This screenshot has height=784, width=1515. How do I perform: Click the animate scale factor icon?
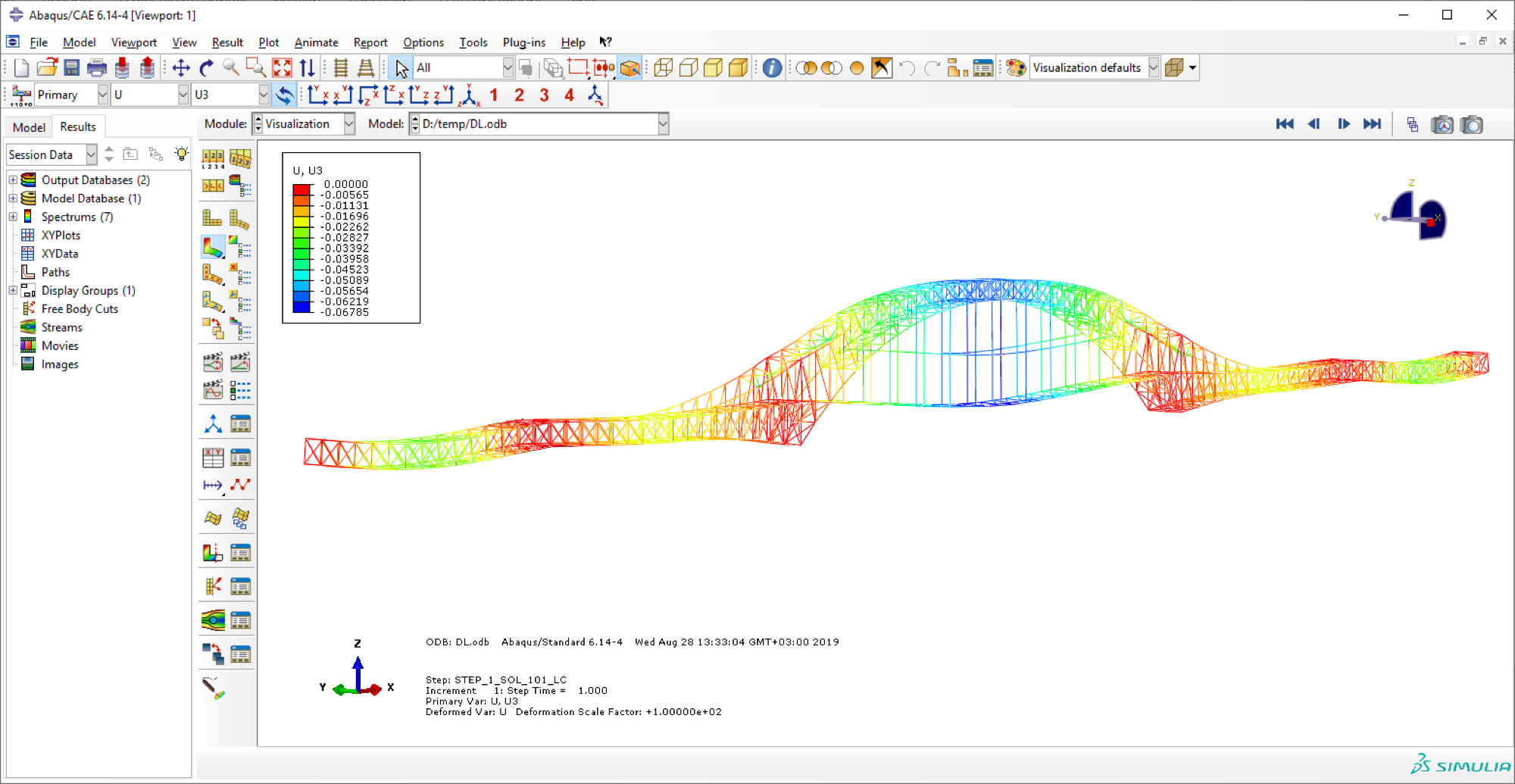213,362
